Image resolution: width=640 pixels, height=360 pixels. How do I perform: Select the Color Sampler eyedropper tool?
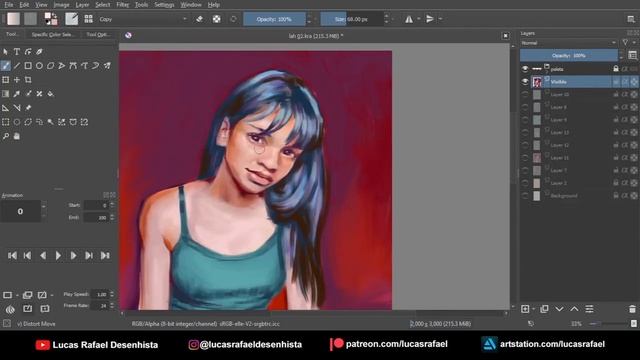[x=17, y=94]
